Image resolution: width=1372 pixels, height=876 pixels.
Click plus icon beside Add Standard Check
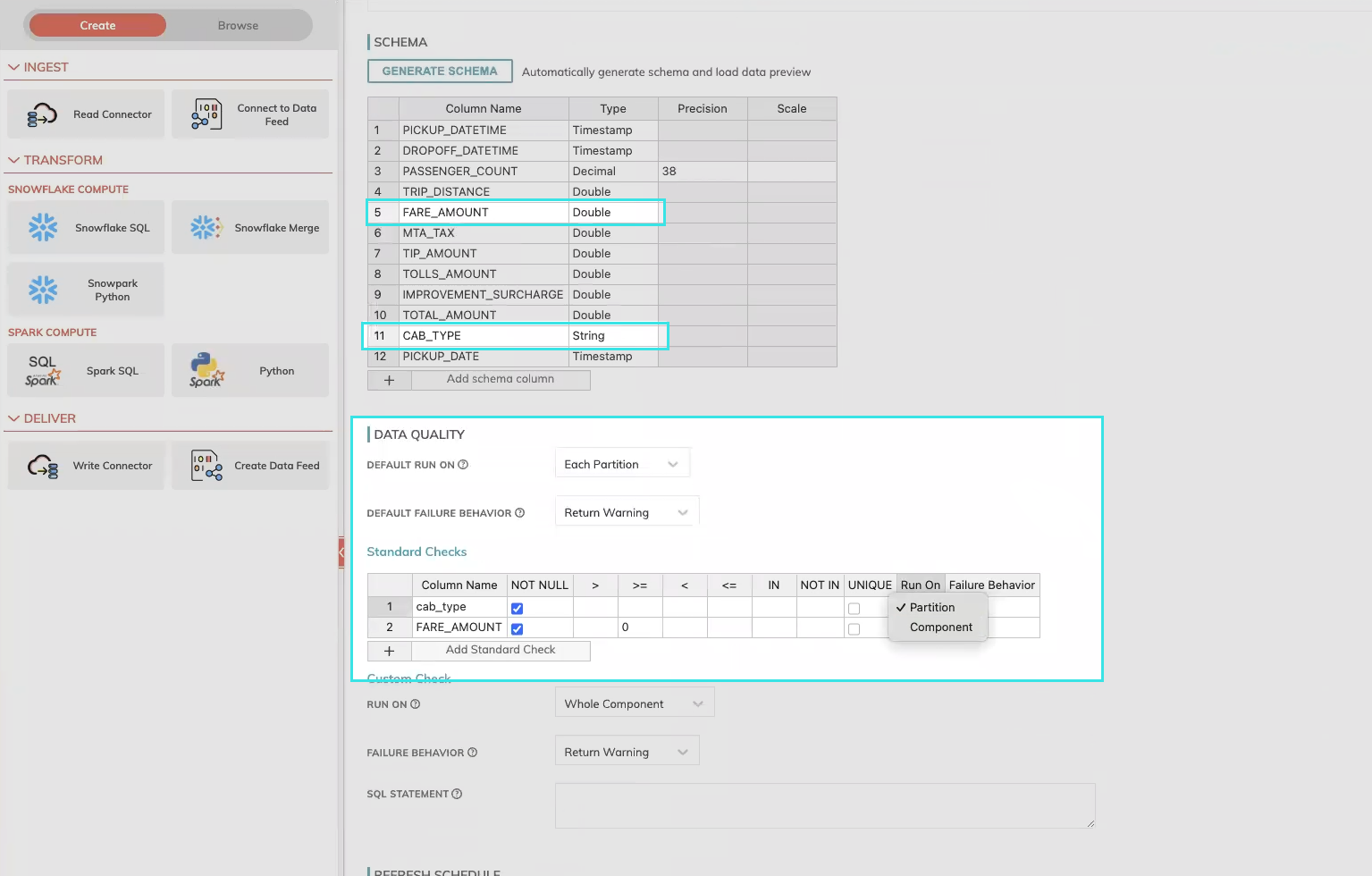389,651
